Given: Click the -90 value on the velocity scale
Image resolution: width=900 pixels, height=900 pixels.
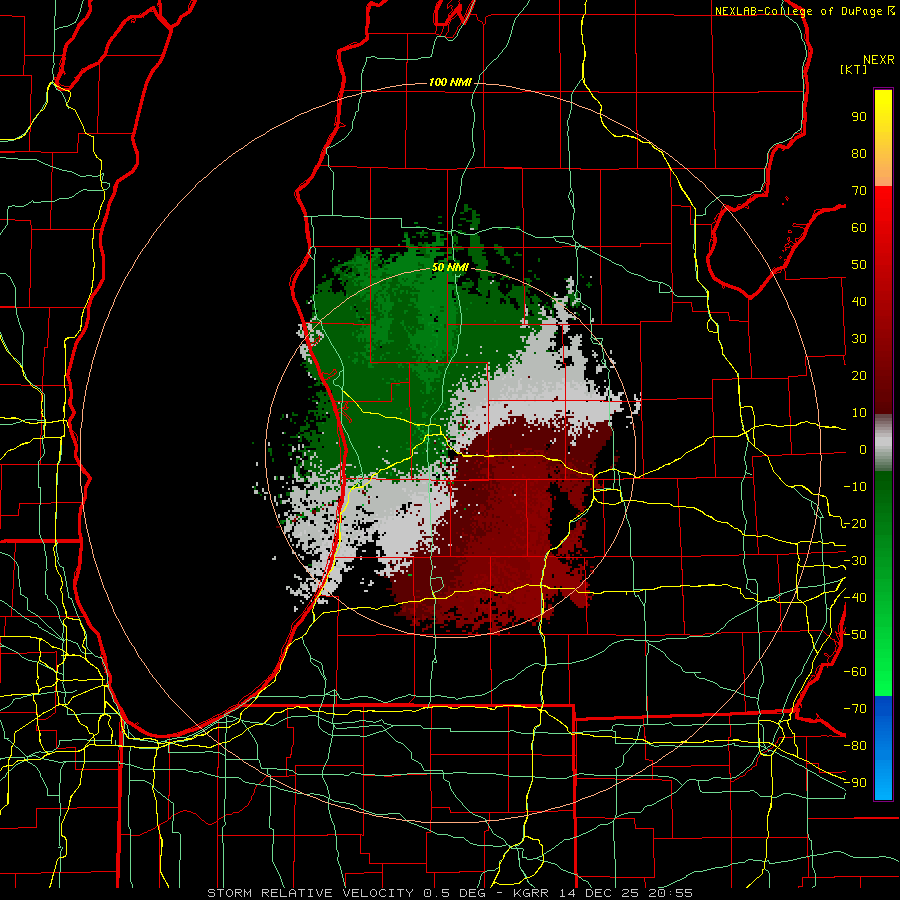Looking at the screenshot, I should tap(855, 783).
